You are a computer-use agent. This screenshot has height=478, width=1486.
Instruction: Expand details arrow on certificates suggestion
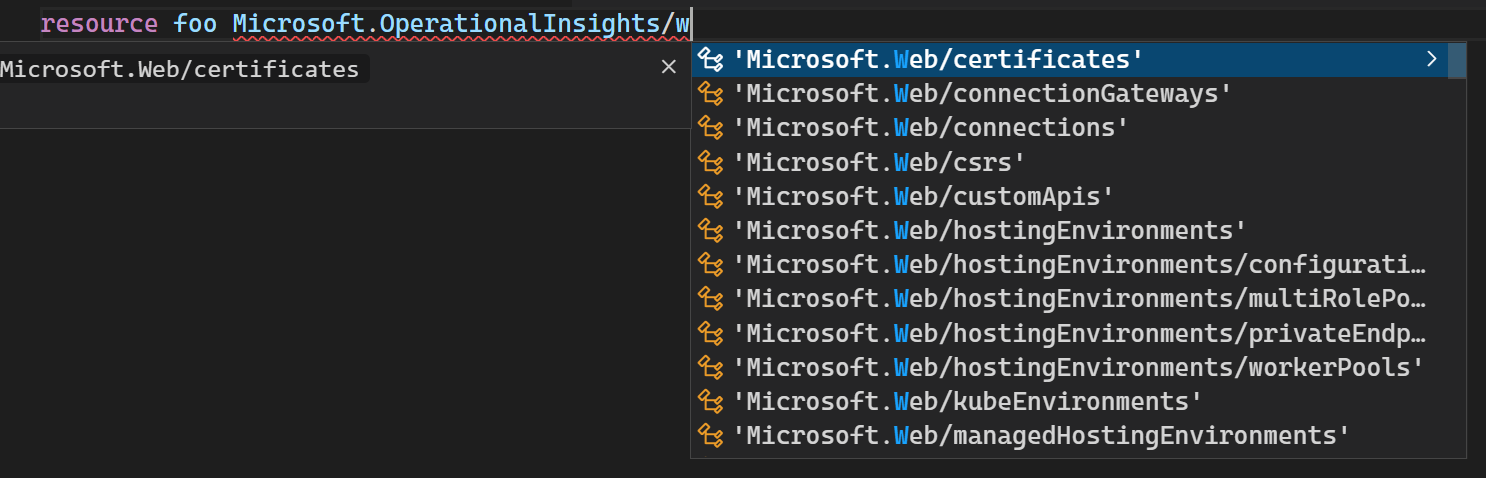(1431, 59)
